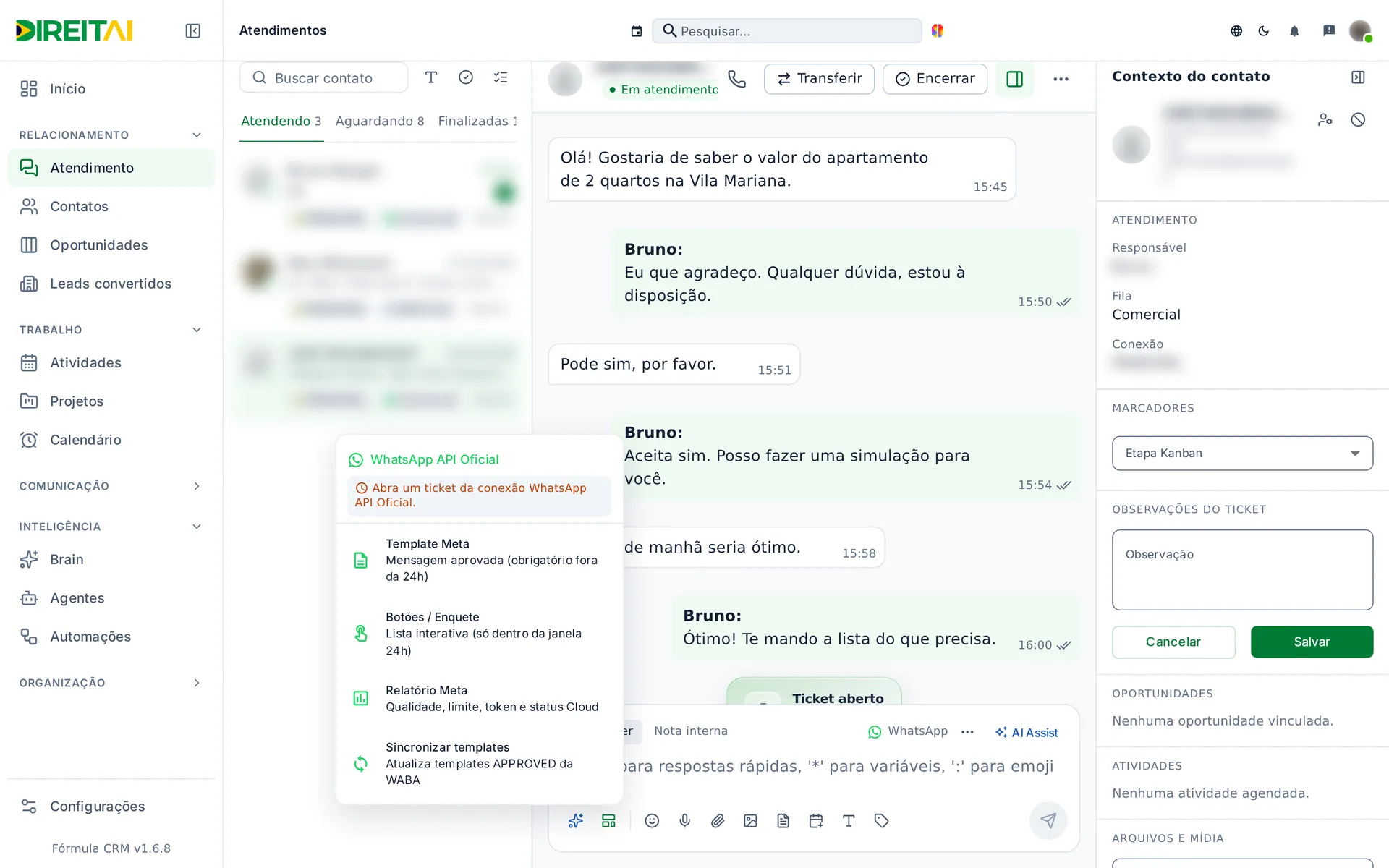Attach a file with the paperclip
Screen dimensions: 1389x868
point(718,820)
